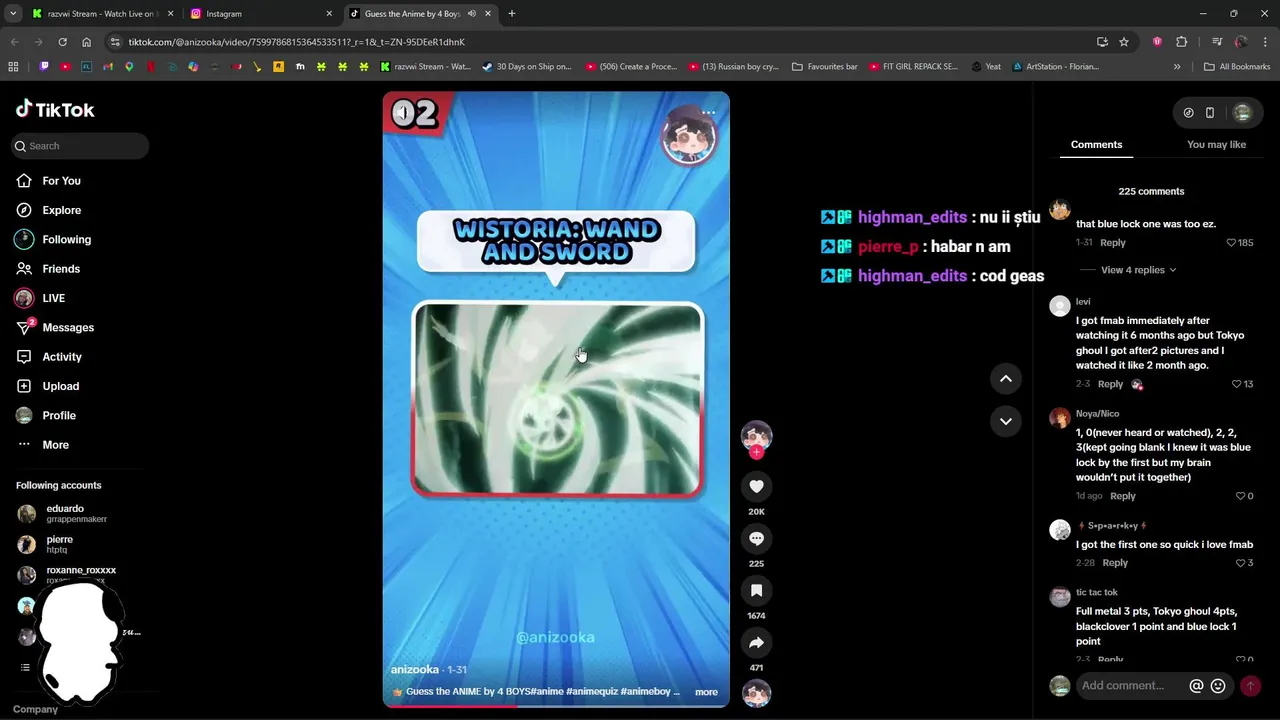Open the video options three-dot menu
This screenshot has width=1280, height=720.
point(708,113)
